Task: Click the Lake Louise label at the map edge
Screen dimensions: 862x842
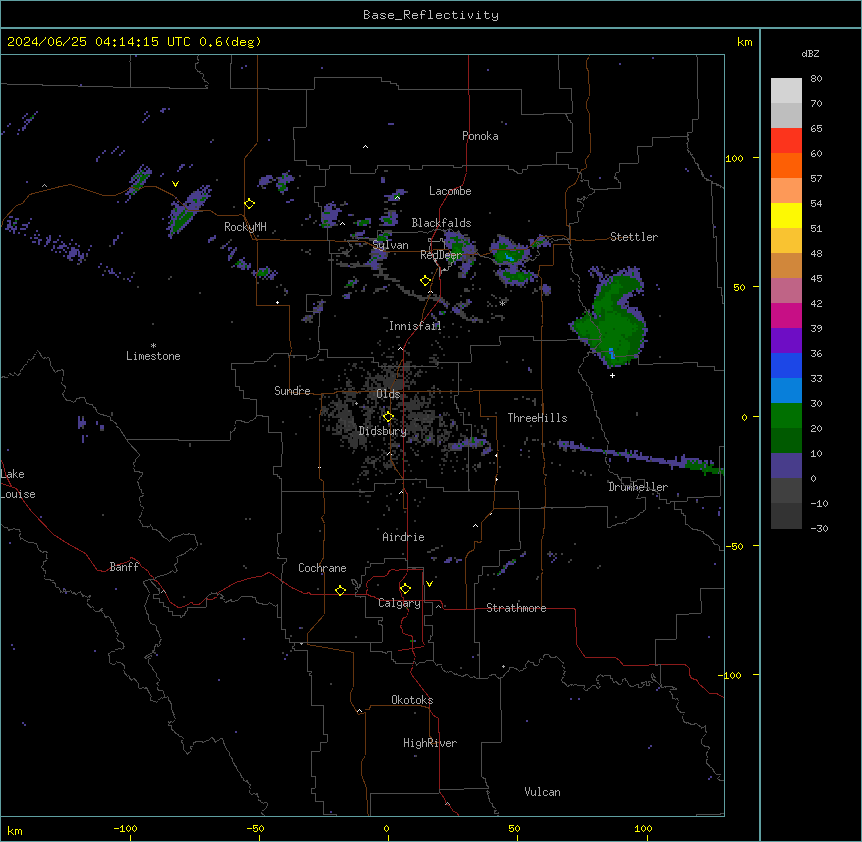Action: [18, 484]
